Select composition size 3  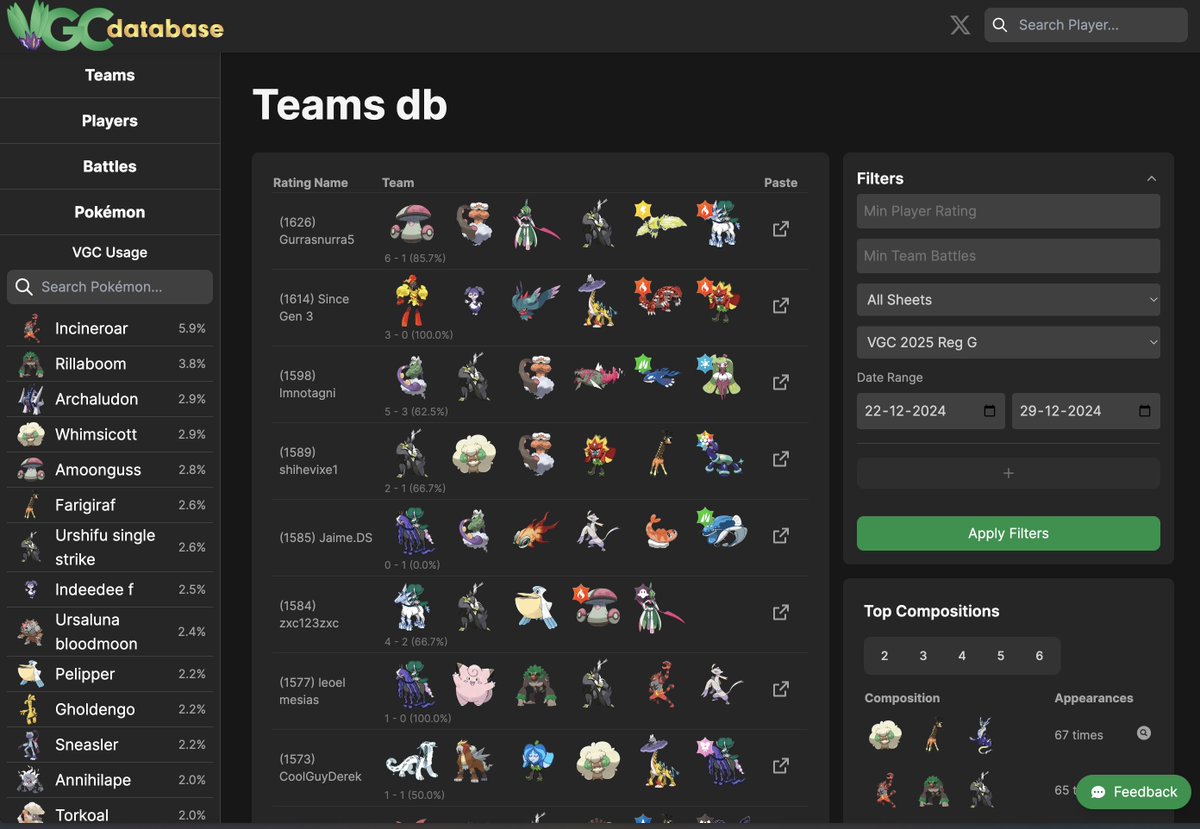coord(923,656)
